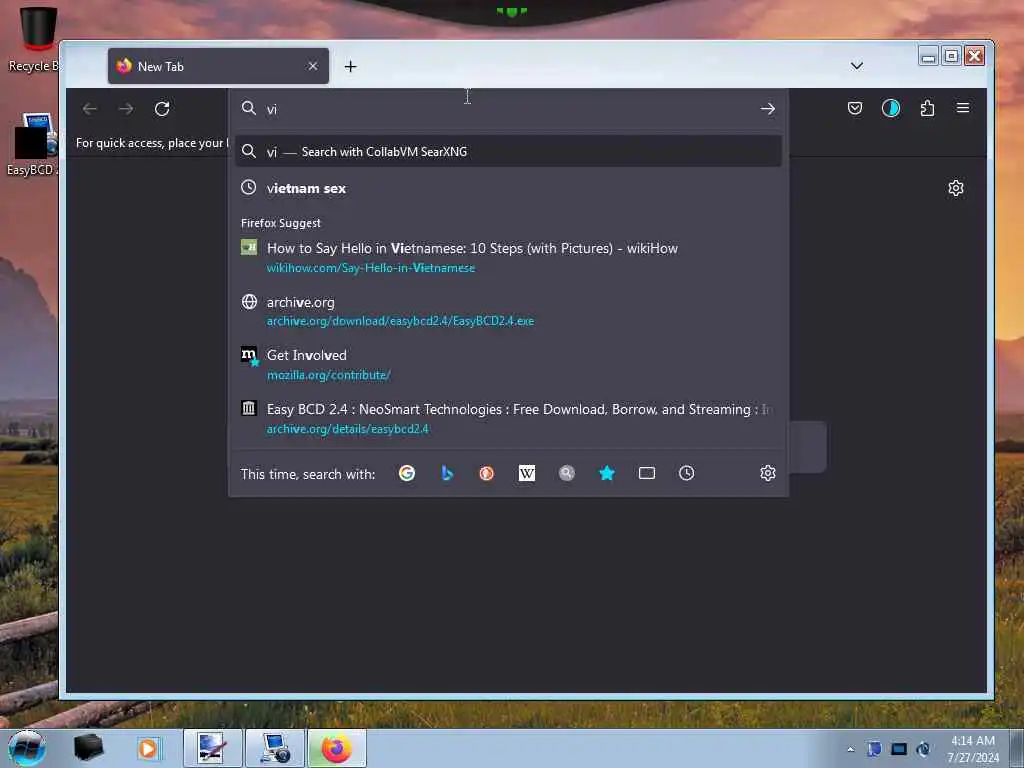Click the half-moon extension icon in toolbar
This screenshot has height=768, width=1024.
pos(891,108)
